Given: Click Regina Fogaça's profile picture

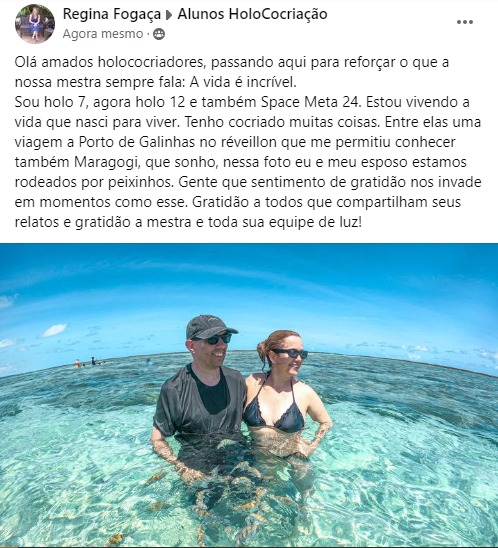Looking at the screenshot, I should pos(35,24).
